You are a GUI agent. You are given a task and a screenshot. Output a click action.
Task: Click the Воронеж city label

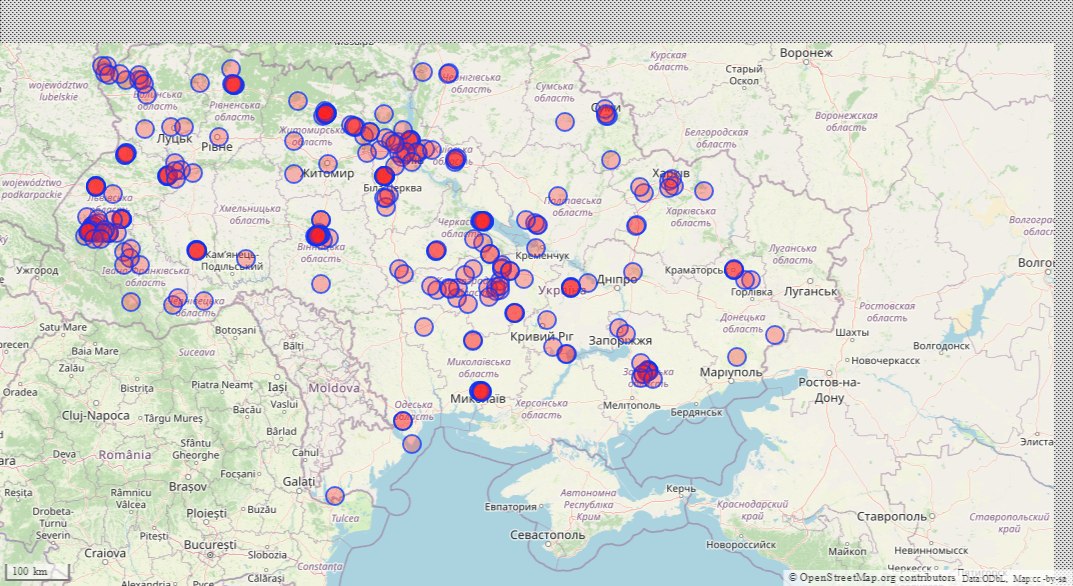[806, 53]
